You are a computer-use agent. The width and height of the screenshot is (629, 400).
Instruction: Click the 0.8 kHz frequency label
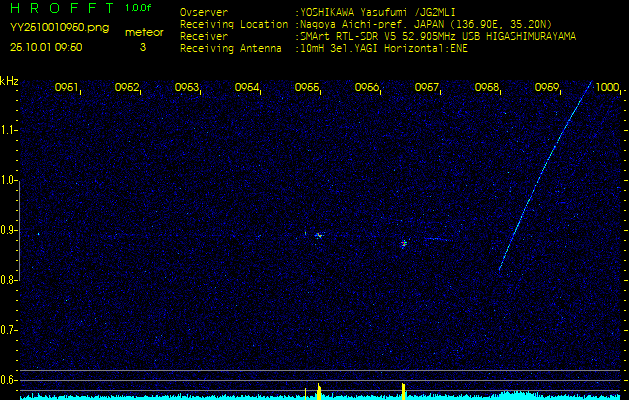point(7,280)
